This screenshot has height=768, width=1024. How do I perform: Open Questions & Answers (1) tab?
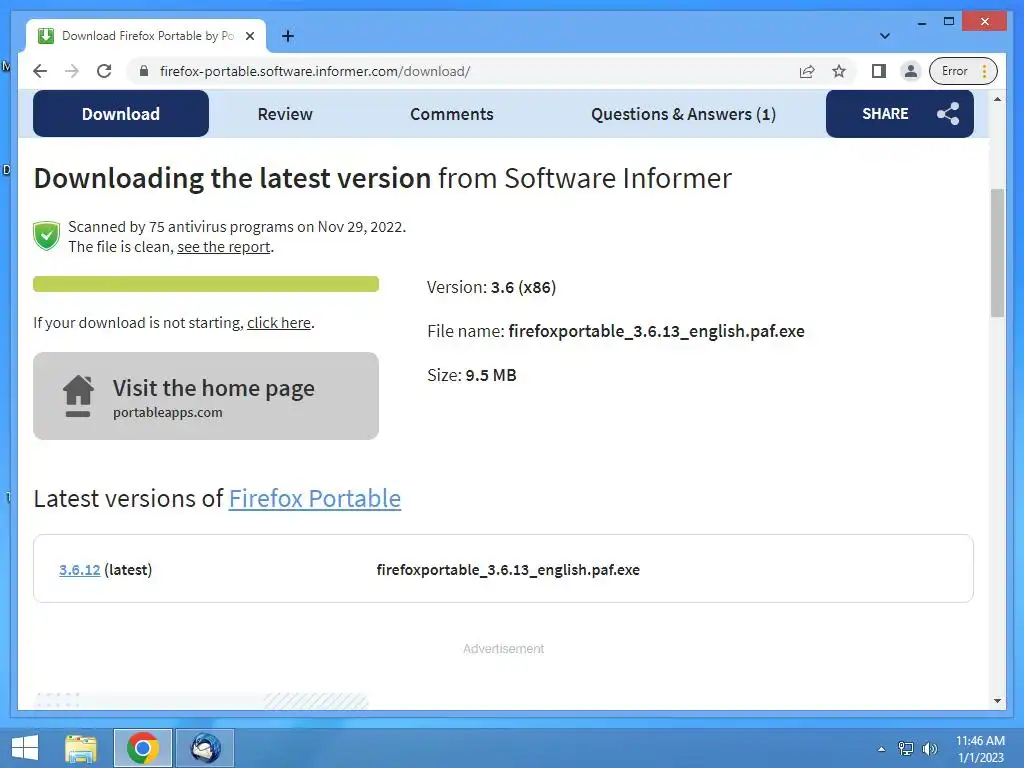coord(683,114)
